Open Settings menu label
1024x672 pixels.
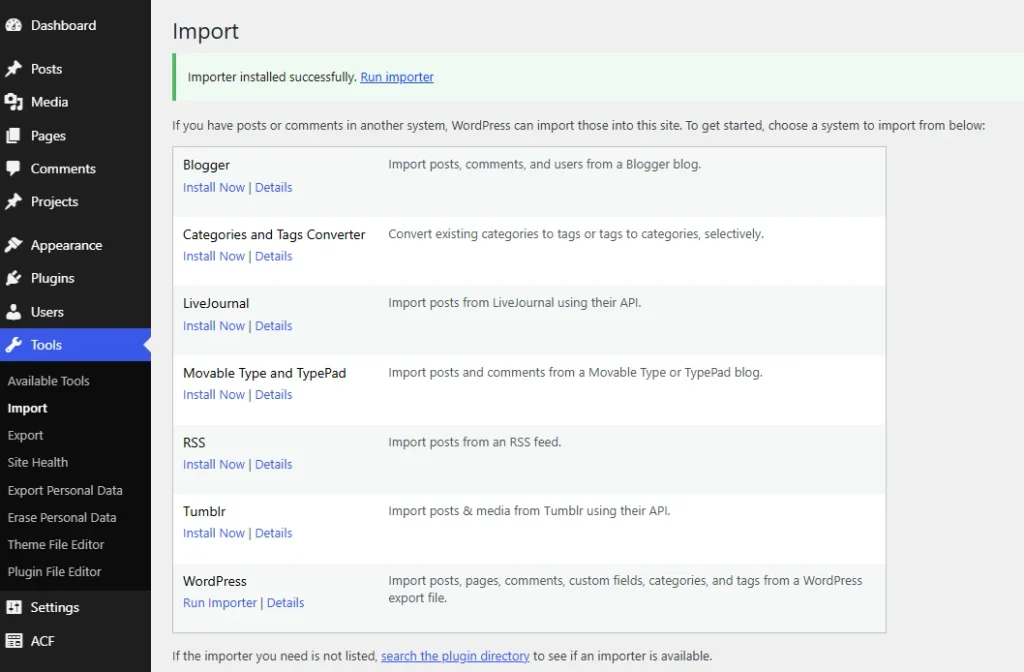pyautogui.click(x=55, y=607)
